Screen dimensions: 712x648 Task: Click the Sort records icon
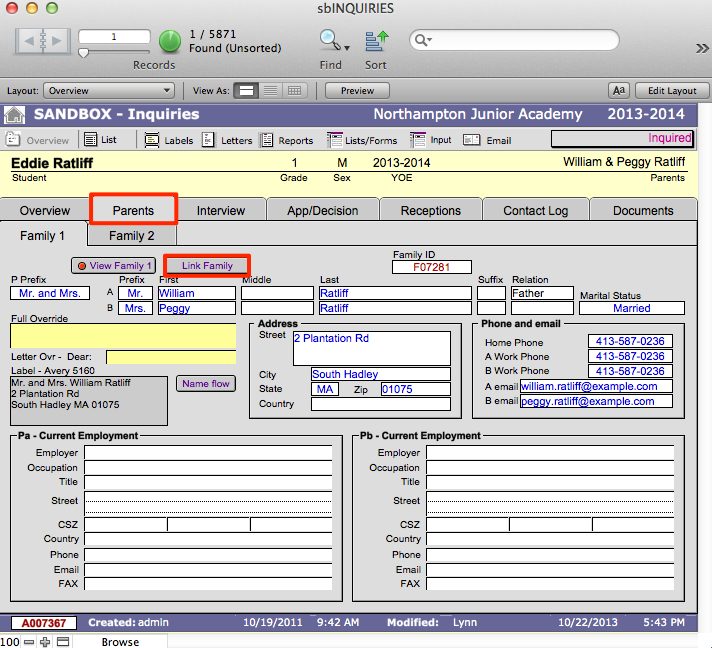click(376, 41)
